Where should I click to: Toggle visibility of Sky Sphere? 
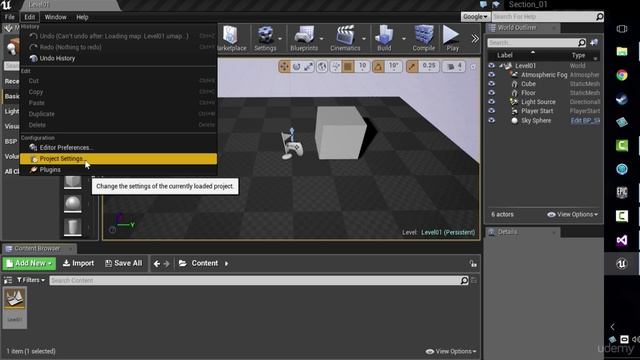tap(491, 120)
